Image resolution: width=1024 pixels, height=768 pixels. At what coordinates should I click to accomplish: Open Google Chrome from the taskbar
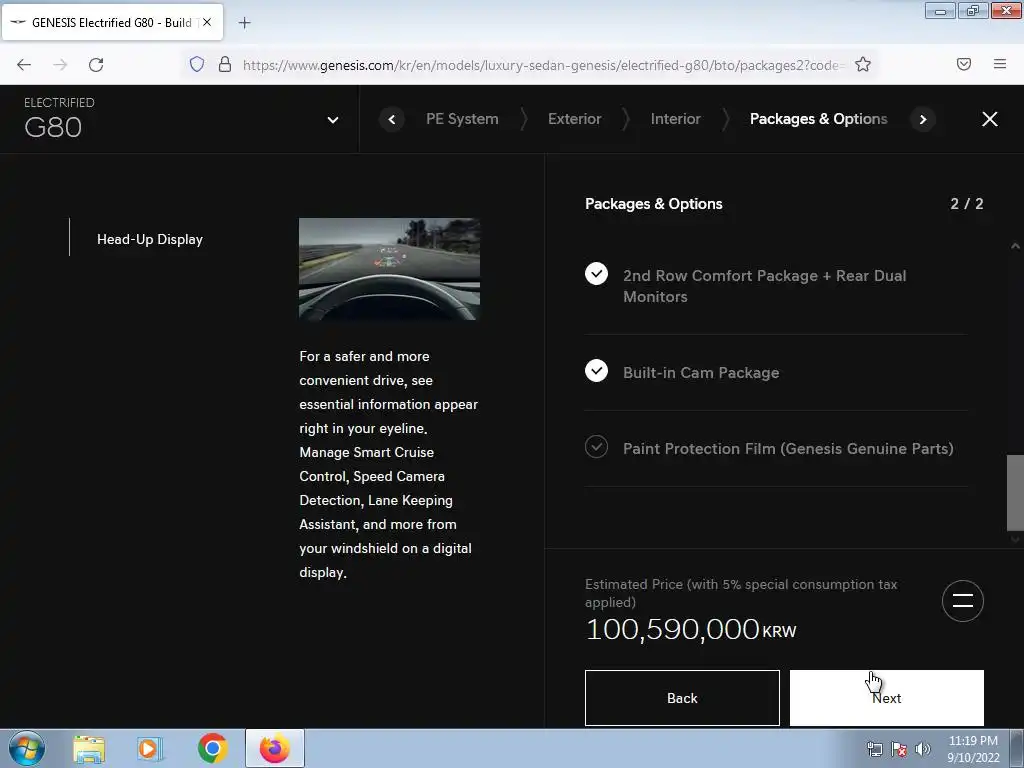coord(212,748)
